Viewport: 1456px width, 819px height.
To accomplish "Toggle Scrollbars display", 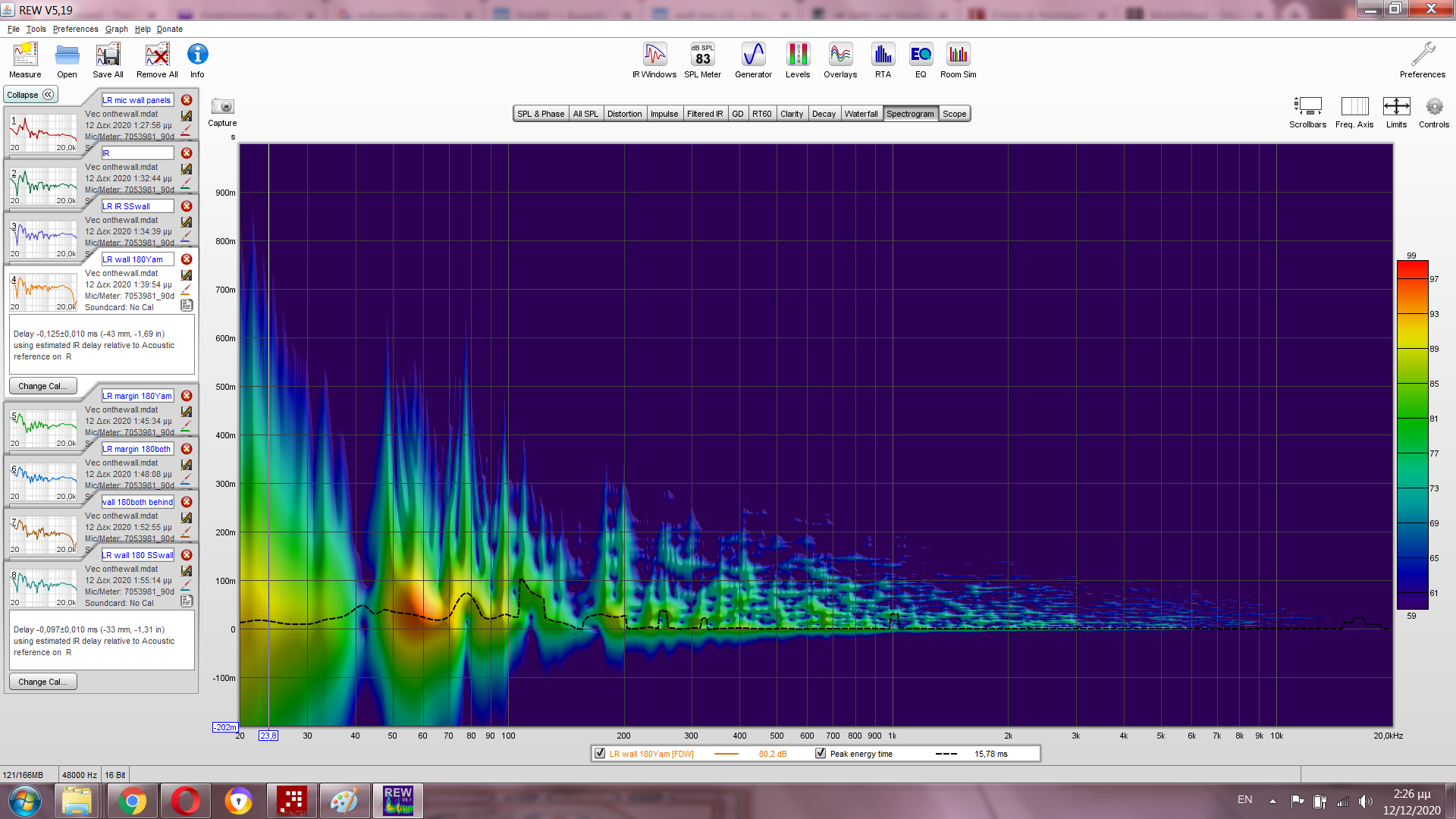I will point(1307,107).
